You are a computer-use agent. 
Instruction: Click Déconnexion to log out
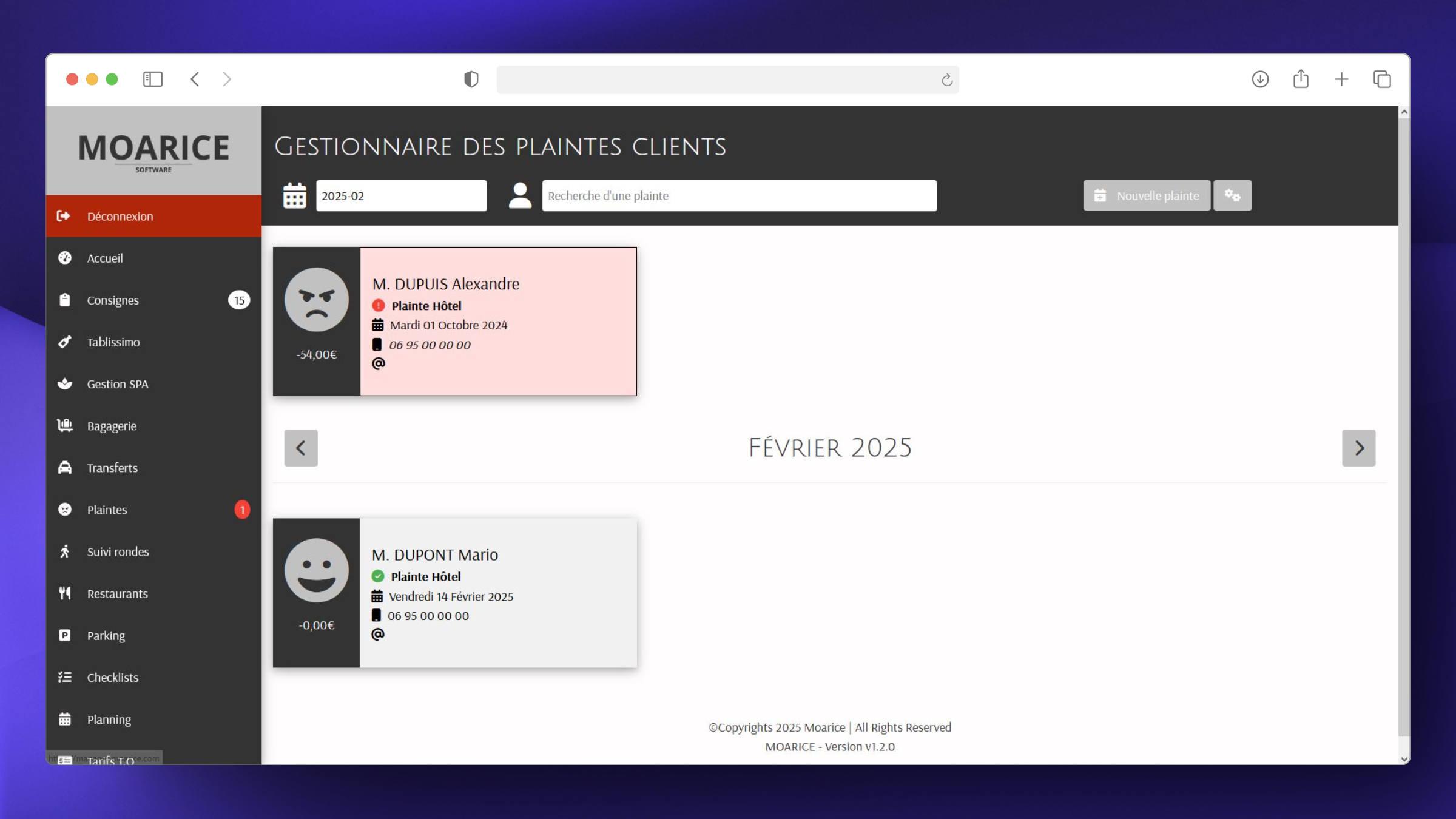click(x=120, y=216)
